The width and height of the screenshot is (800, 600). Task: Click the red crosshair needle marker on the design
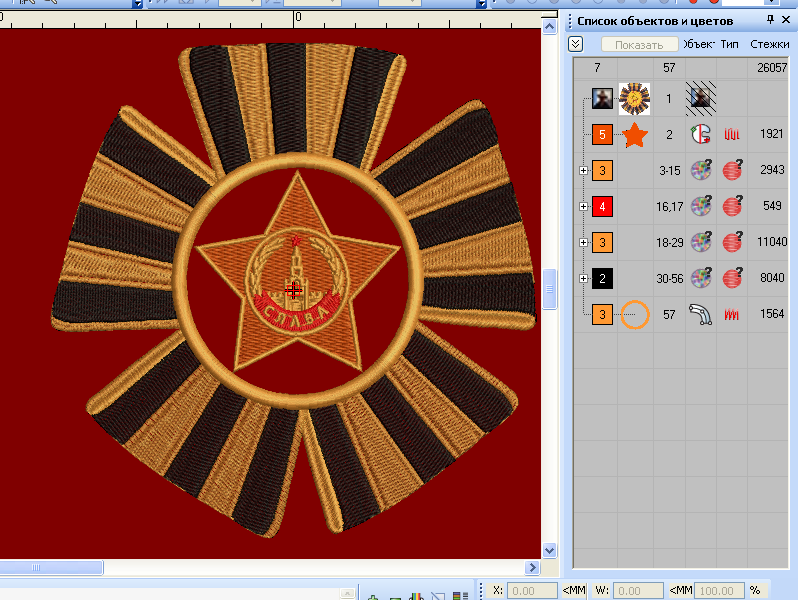pos(293,290)
